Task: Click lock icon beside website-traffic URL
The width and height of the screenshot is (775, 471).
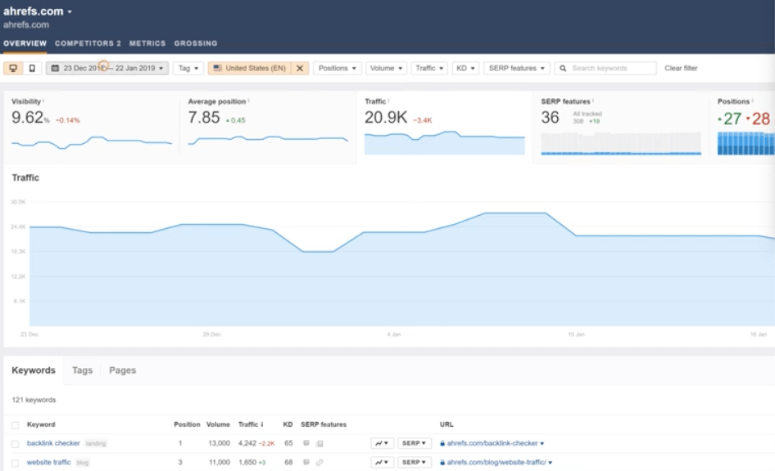Action: point(442,462)
